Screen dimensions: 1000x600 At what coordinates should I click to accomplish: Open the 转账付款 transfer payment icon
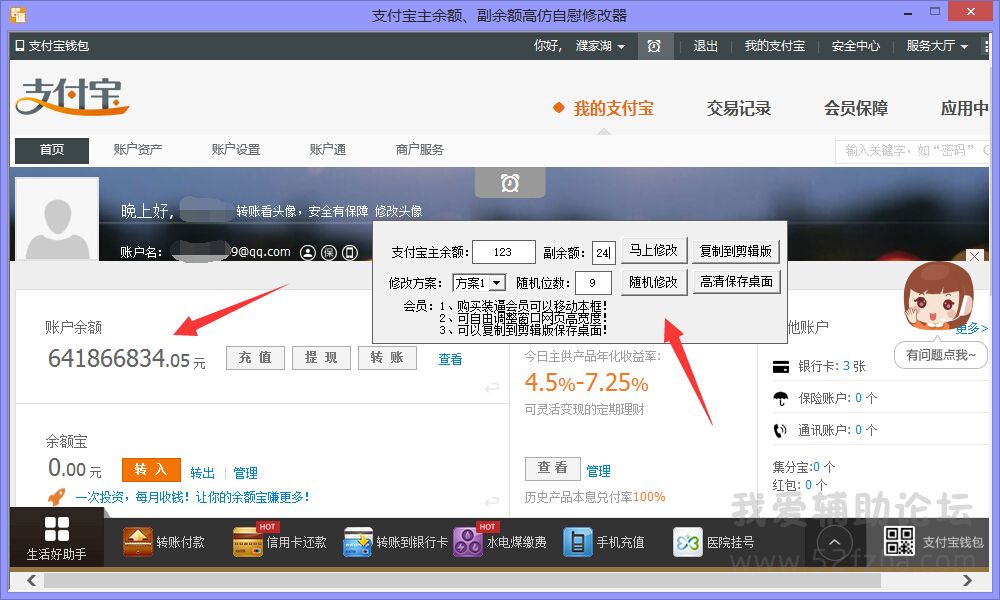(x=138, y=542)
